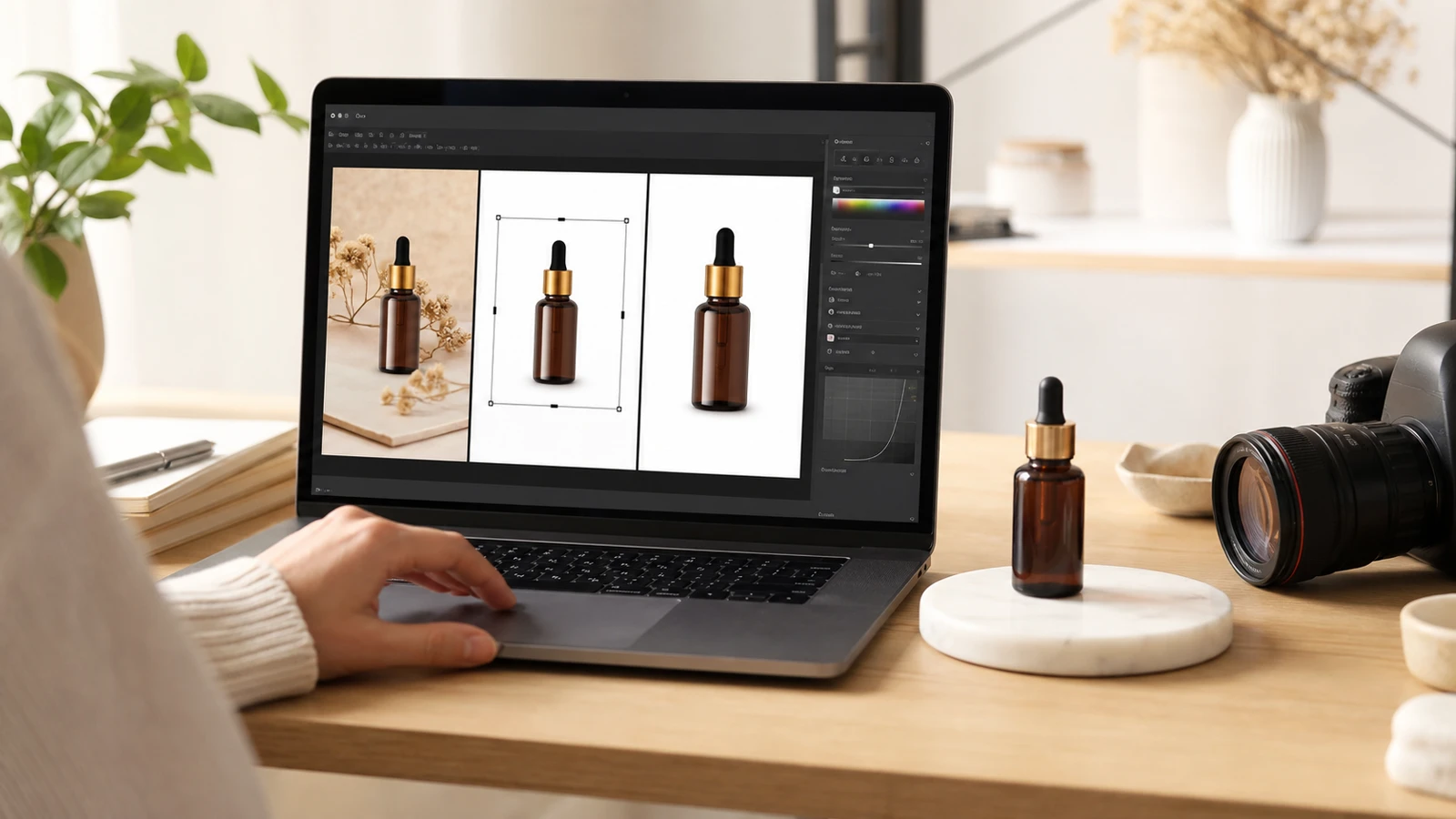
Task: Grab the top-center handle of the transform box
Action: pyautogui.click(x=561, y=219)
